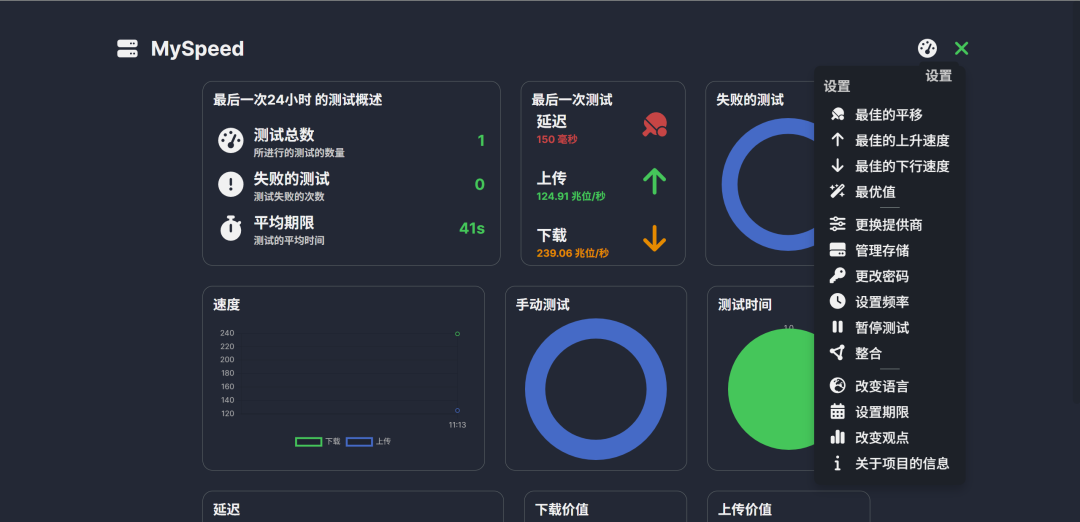The image size is (1080, 522).
Task: Open 更换提供商 option
Action: pyautogui.click(x=889, y=225)
